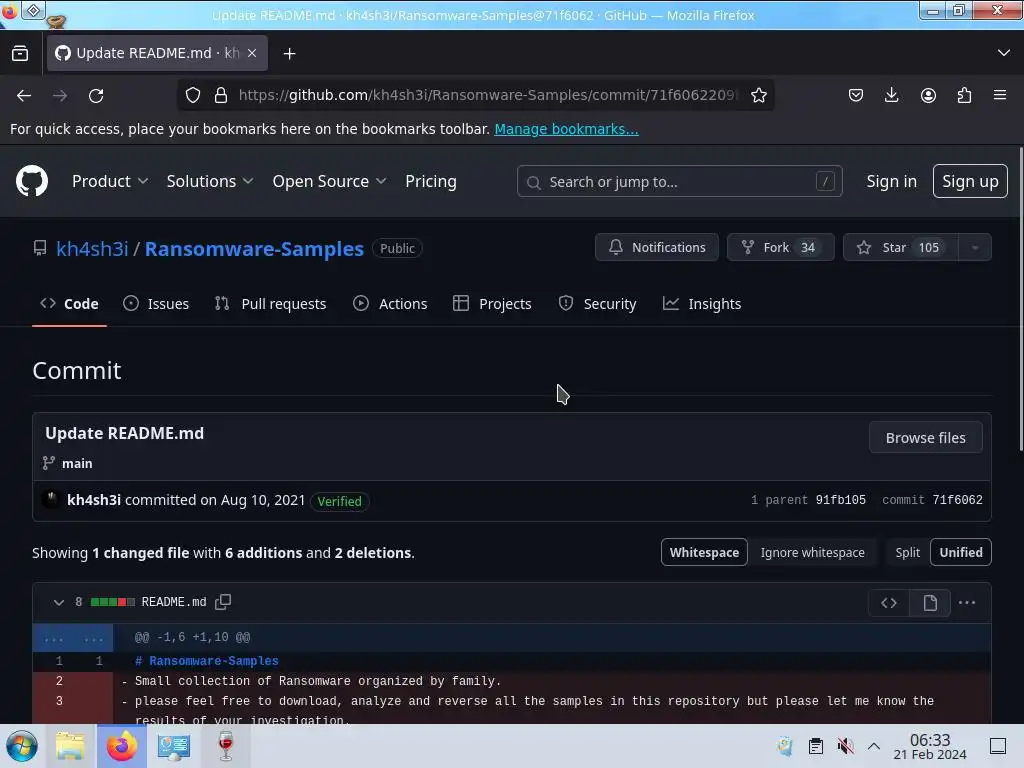Open the Firefox hamburger application menu

[1000, 95]
